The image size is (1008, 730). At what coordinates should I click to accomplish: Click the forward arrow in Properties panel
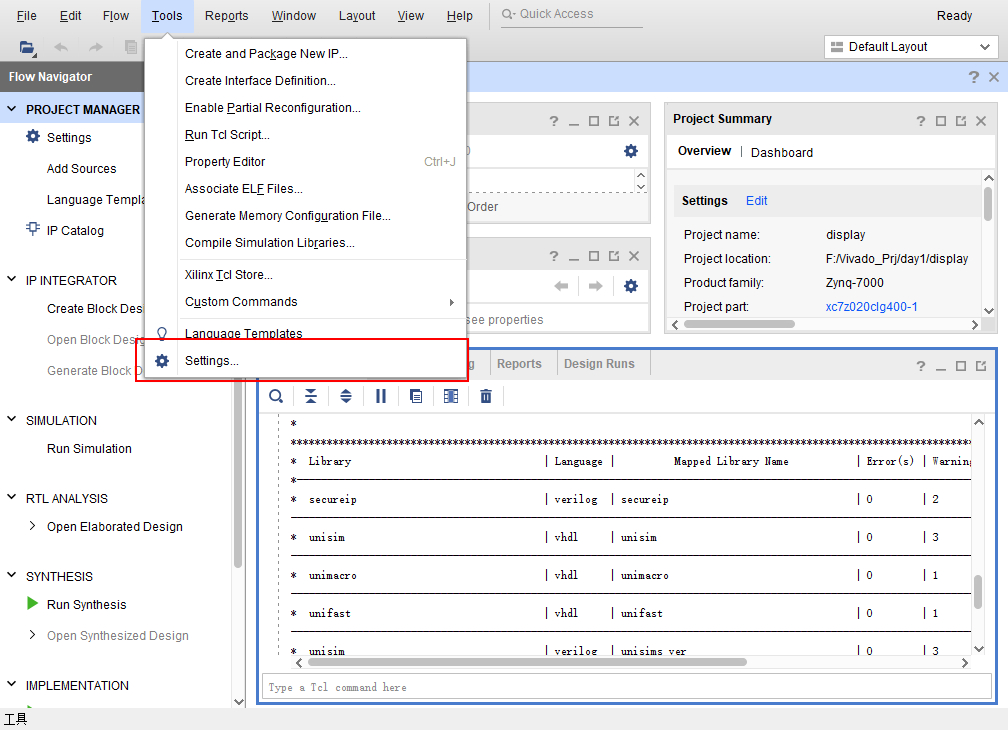point(595,286)
